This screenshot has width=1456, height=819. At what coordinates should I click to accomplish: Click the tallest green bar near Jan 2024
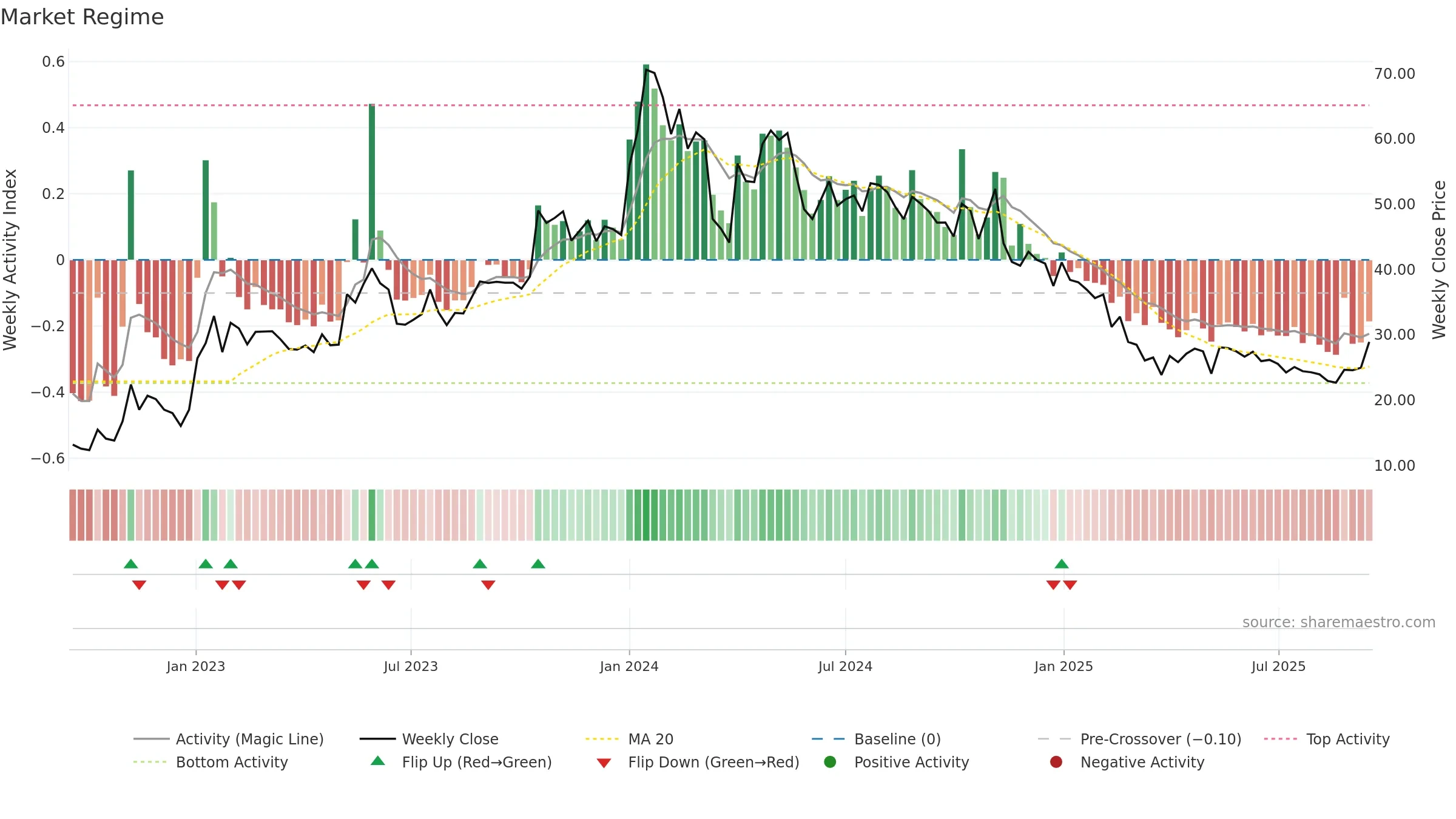[646, 162]
